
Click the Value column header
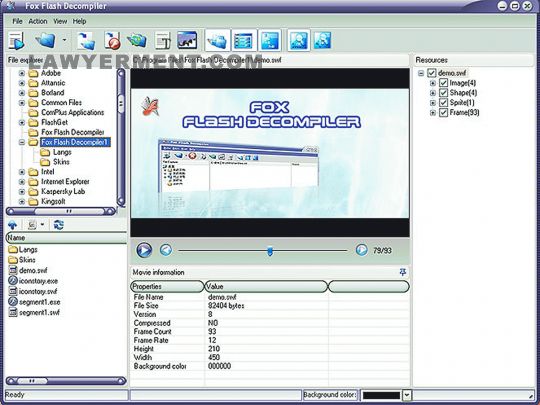click(266, 287)
